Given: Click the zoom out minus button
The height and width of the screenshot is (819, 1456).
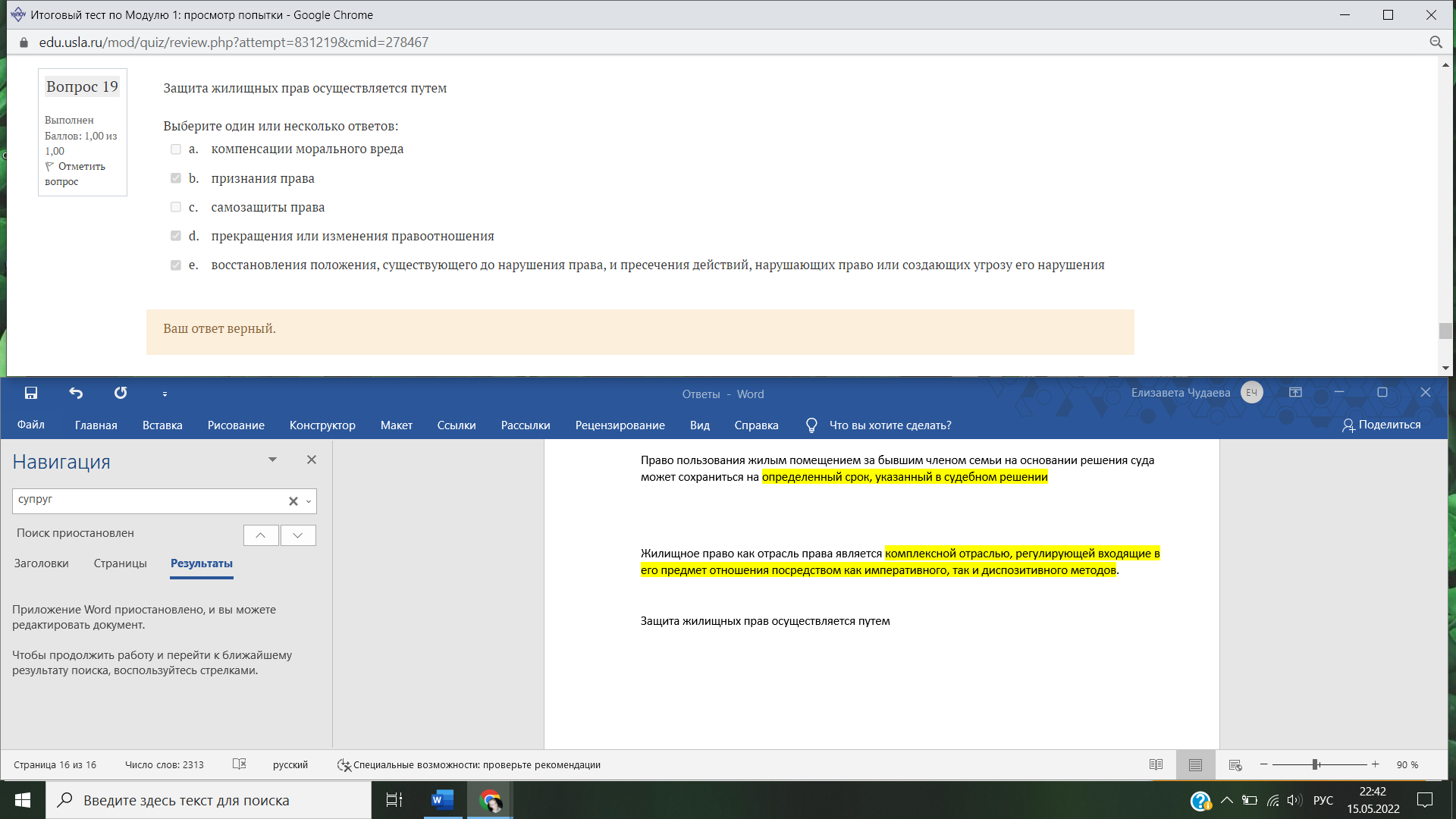Looking at the screenshot, I should click(x=1264, y=764).
